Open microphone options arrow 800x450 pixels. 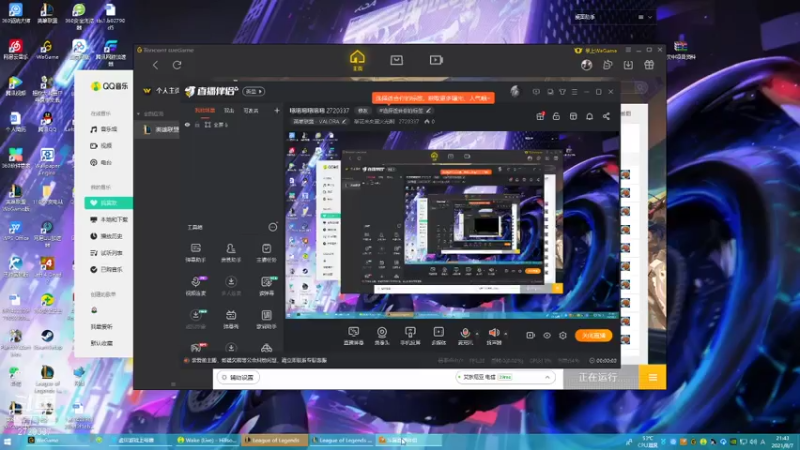point(477,334)
